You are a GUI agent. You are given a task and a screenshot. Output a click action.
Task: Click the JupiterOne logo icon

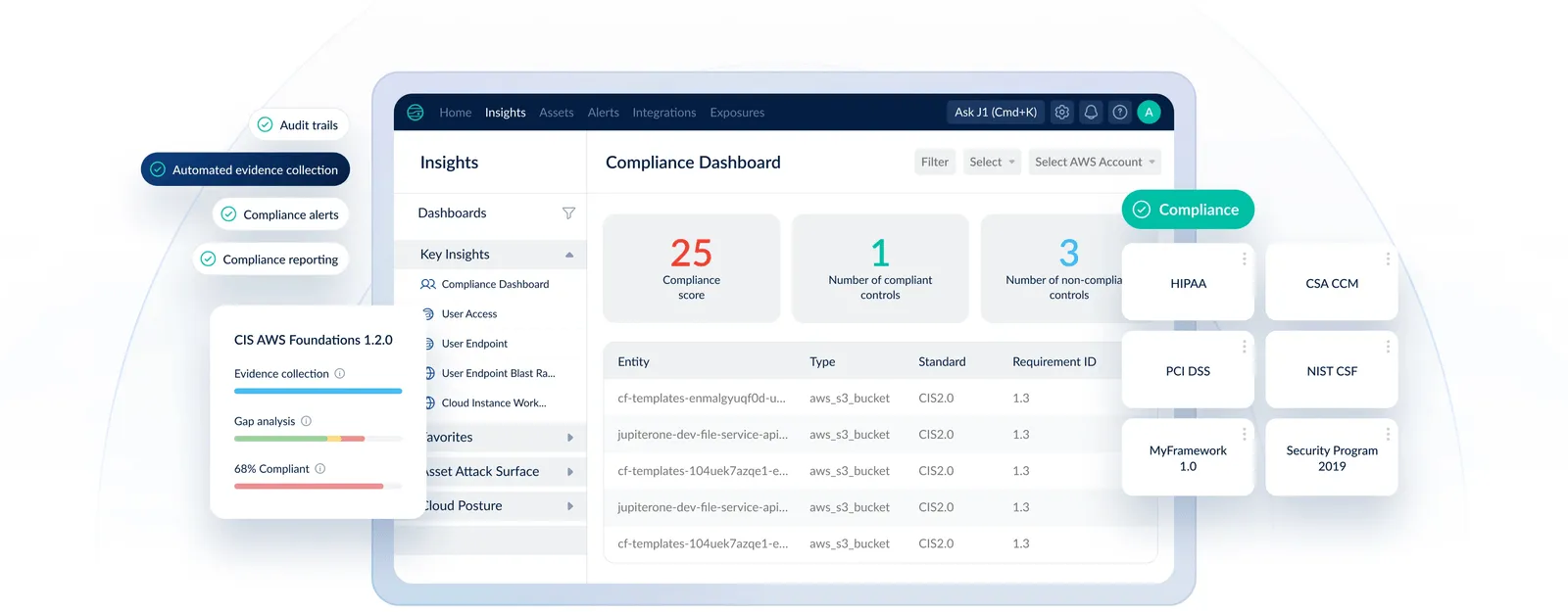tap(416, 113)
